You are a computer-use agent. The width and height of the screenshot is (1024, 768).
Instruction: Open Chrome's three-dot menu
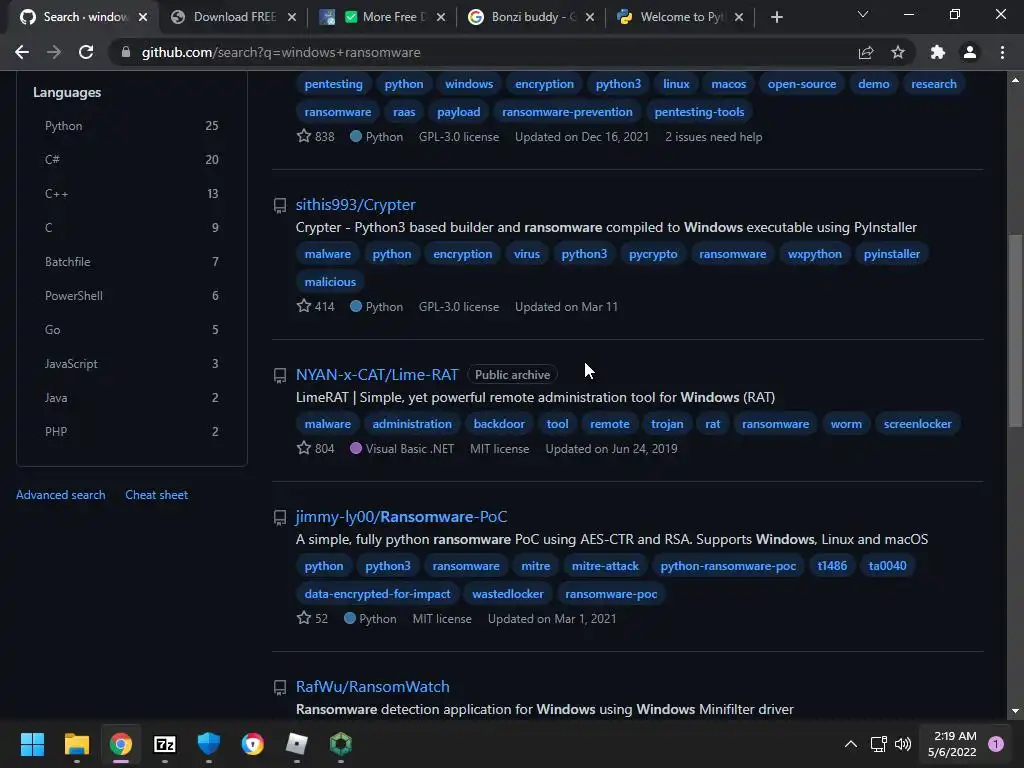(x=1002, y=52)
